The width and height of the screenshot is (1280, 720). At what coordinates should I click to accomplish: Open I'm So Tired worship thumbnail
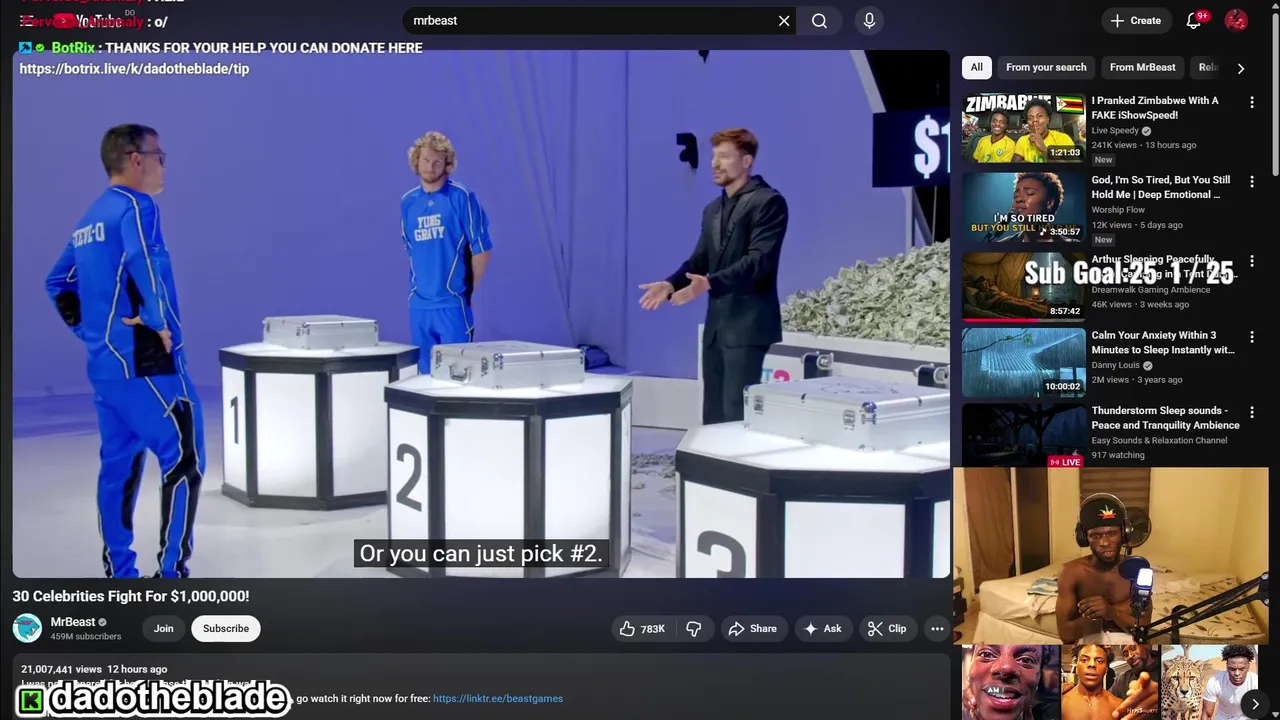(x=1023, y=207)
